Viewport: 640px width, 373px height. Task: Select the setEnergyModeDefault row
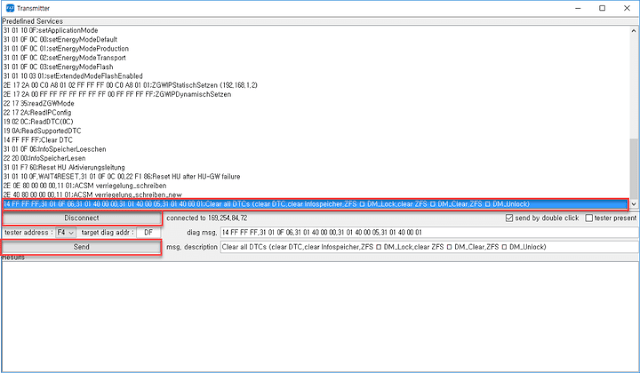(316, 40)
